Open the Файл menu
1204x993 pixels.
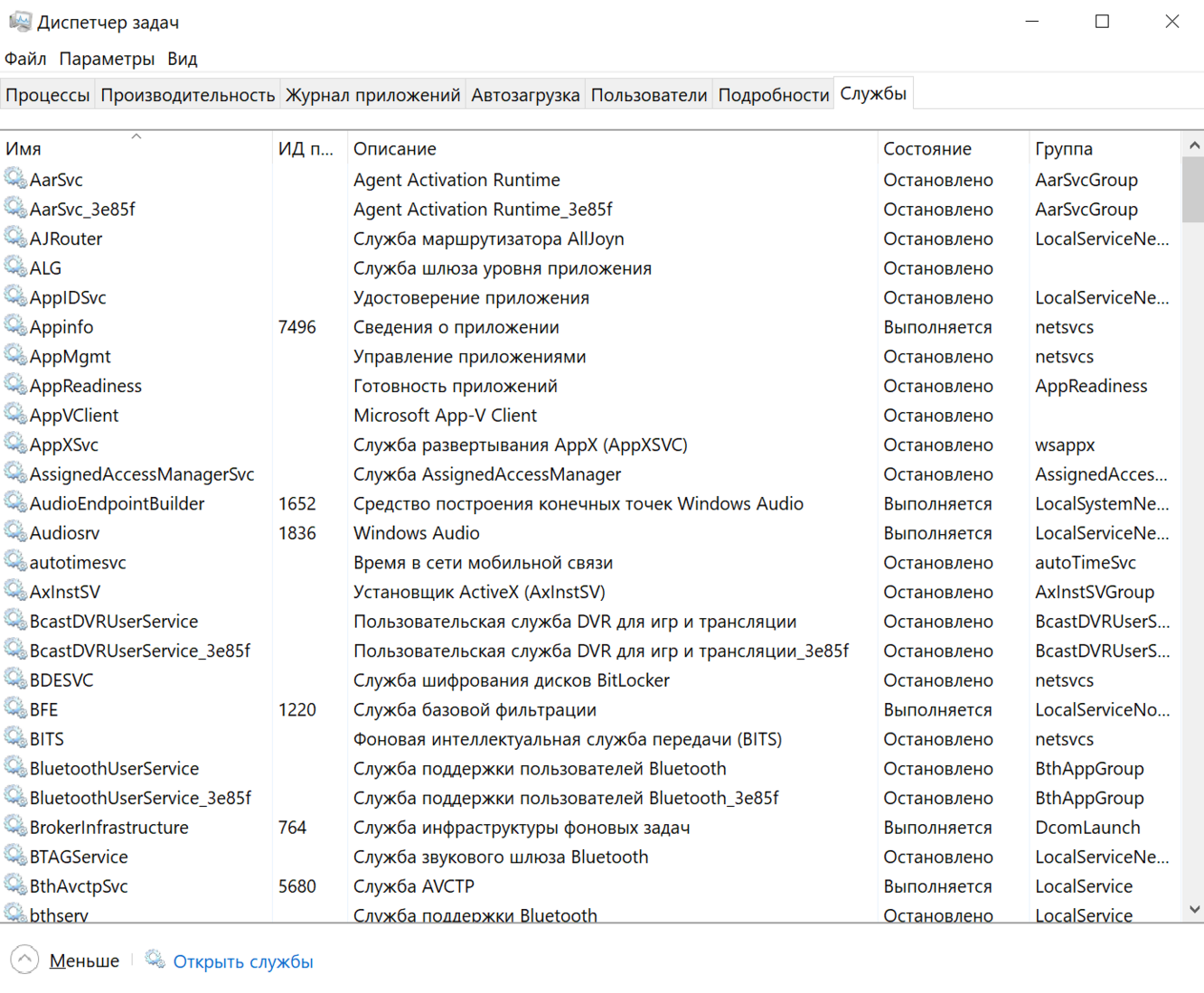tap(25, 59)
